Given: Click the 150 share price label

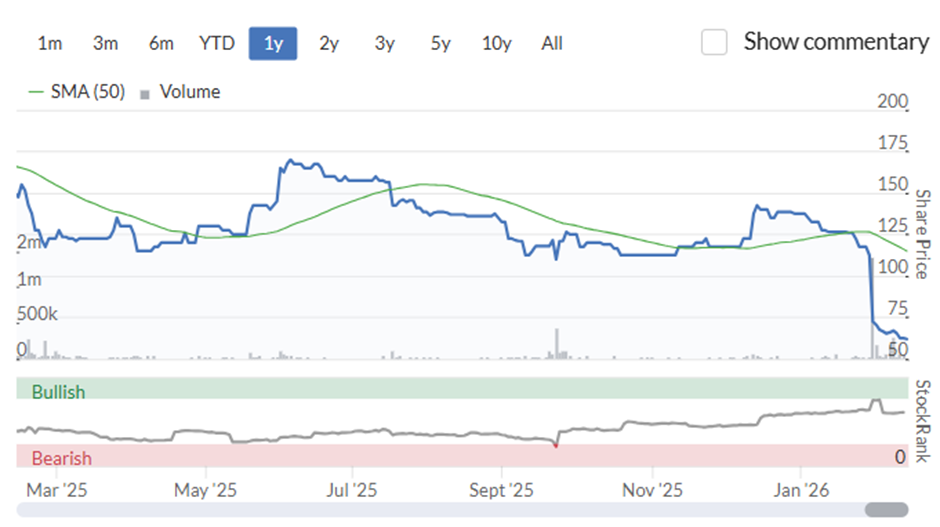Looking at the screenshot, I should 893,184.
